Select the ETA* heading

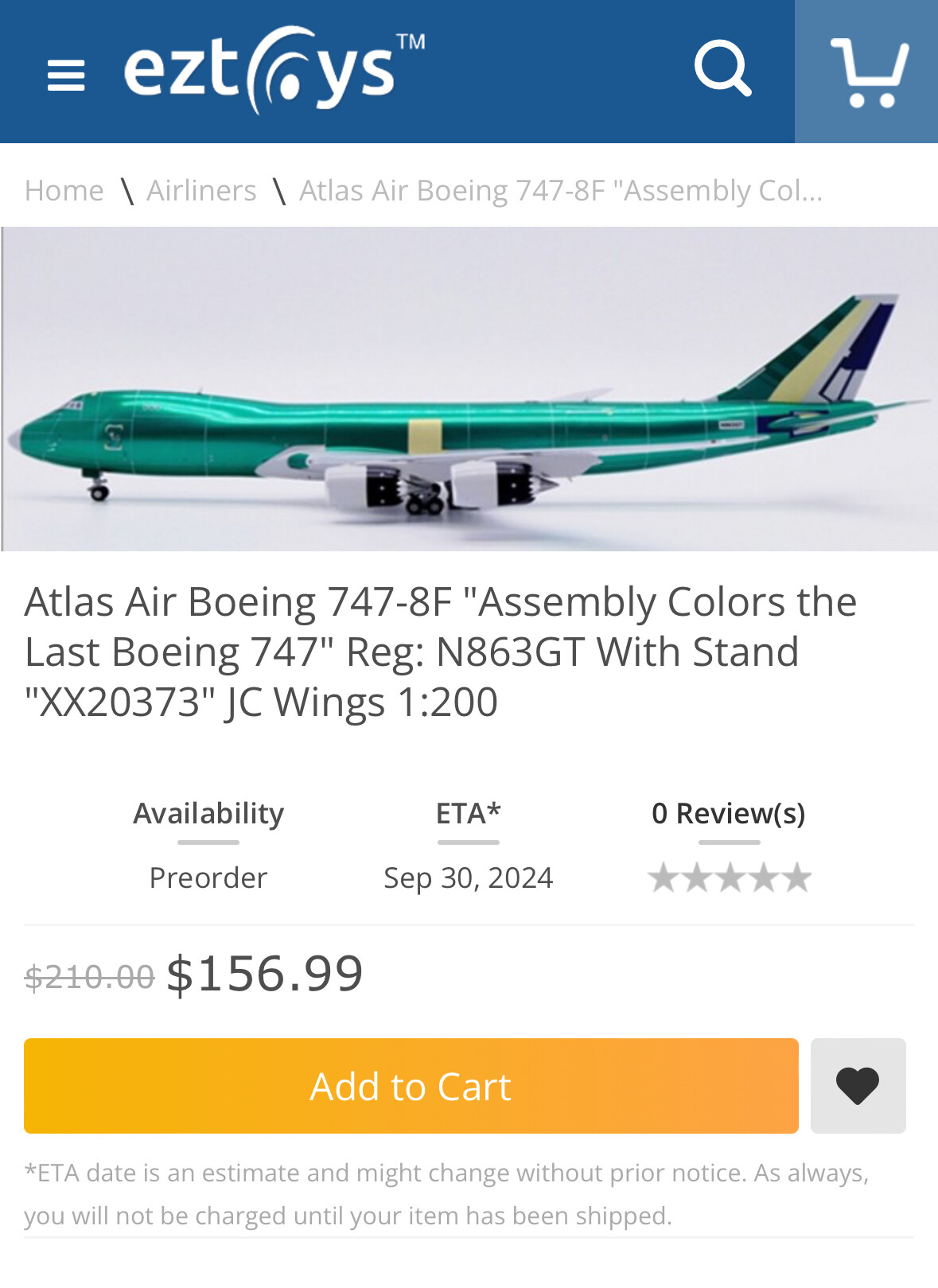(x=468, y=813)
